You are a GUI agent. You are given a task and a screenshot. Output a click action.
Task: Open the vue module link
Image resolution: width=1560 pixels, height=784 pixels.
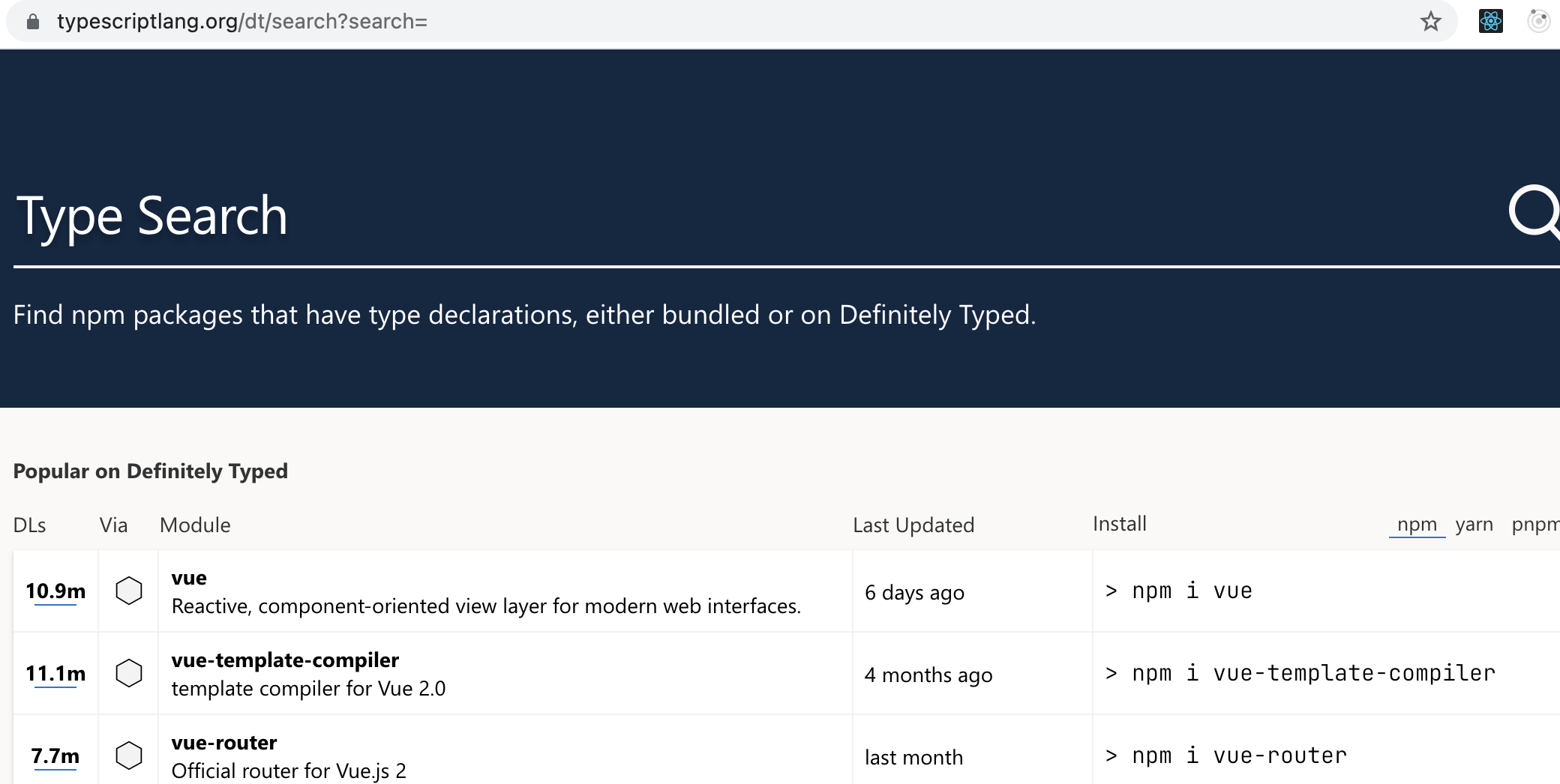189,578
